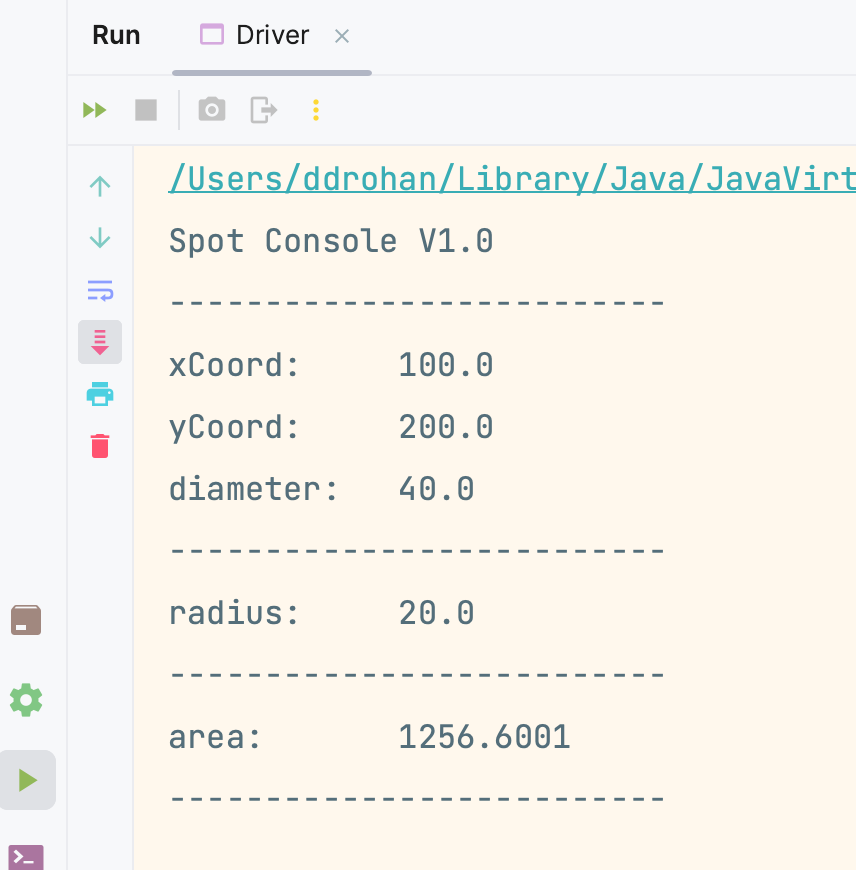Select the Driver run tab
Viewport: 856px width, 870px height.
[x=256, y=36]
